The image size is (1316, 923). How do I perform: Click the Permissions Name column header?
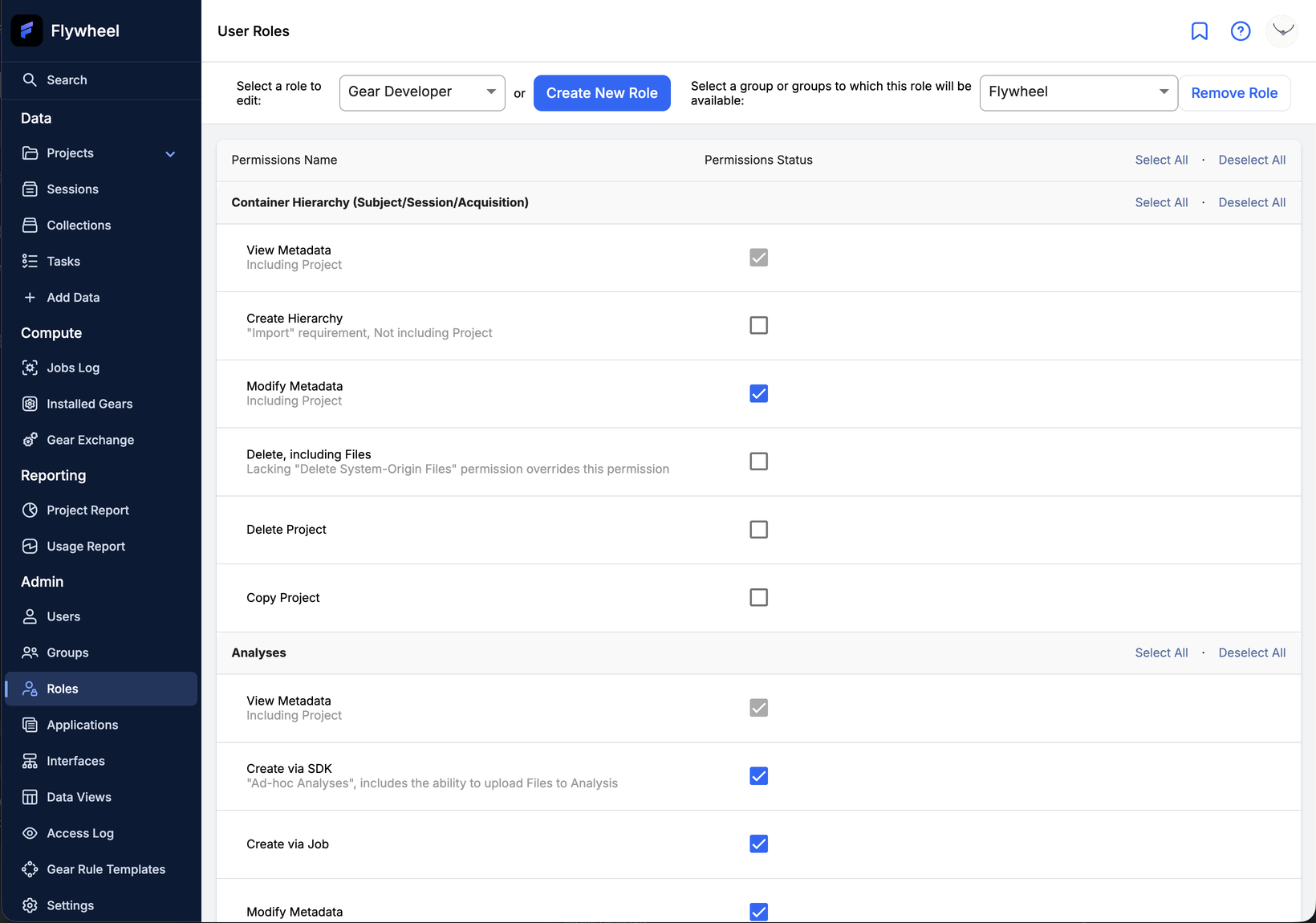[284, 160]
